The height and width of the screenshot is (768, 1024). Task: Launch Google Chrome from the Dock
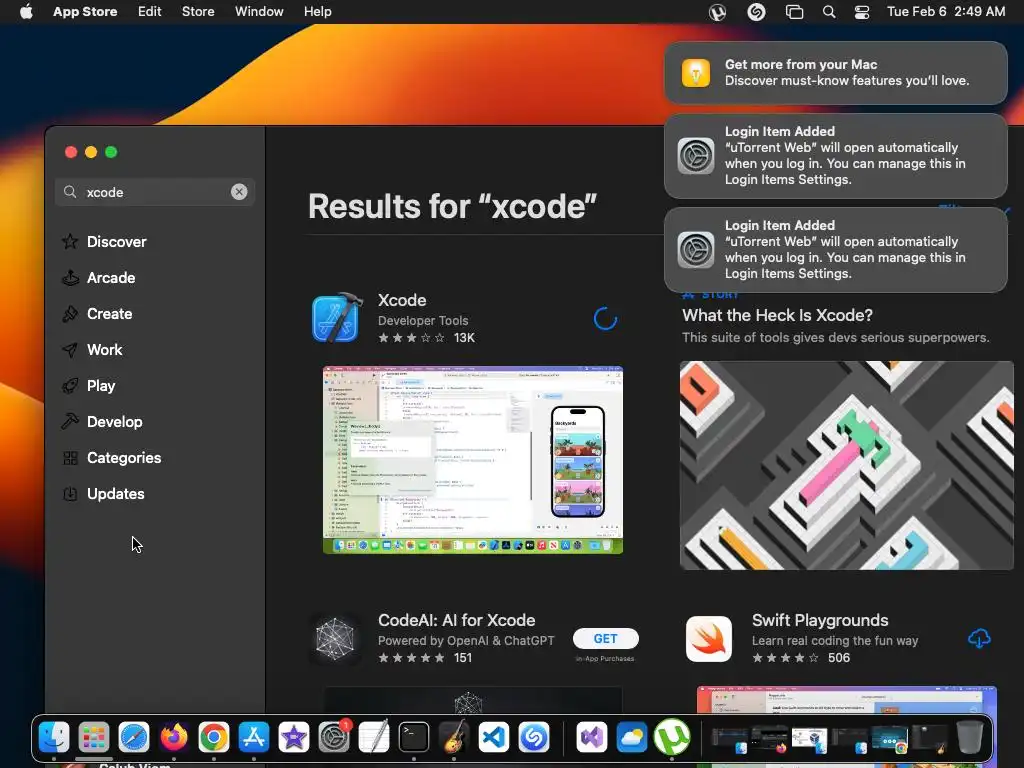click(214, 737)
